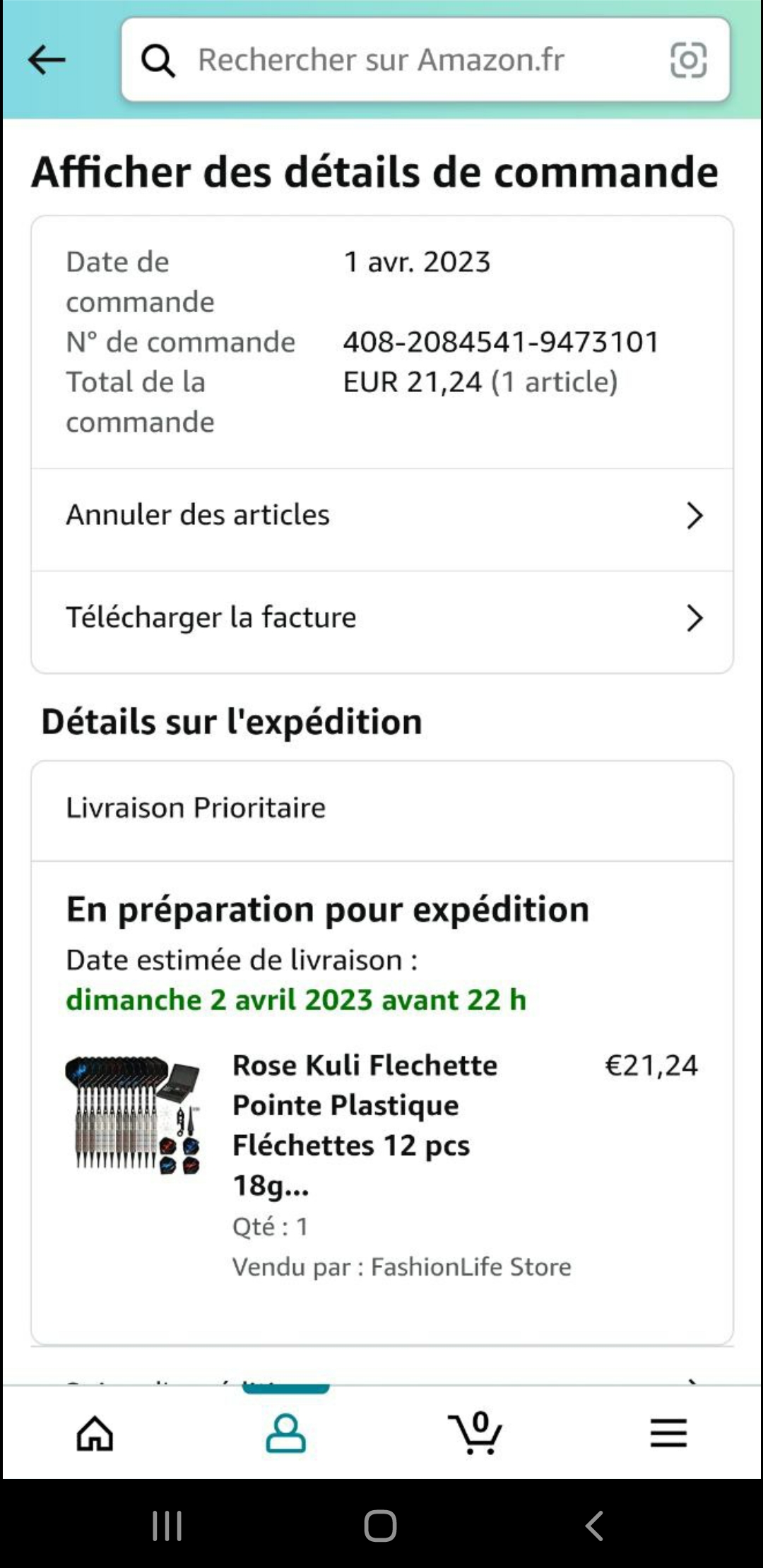
Task: Expand Annuler des articles chevron
Action: (694, 516)
